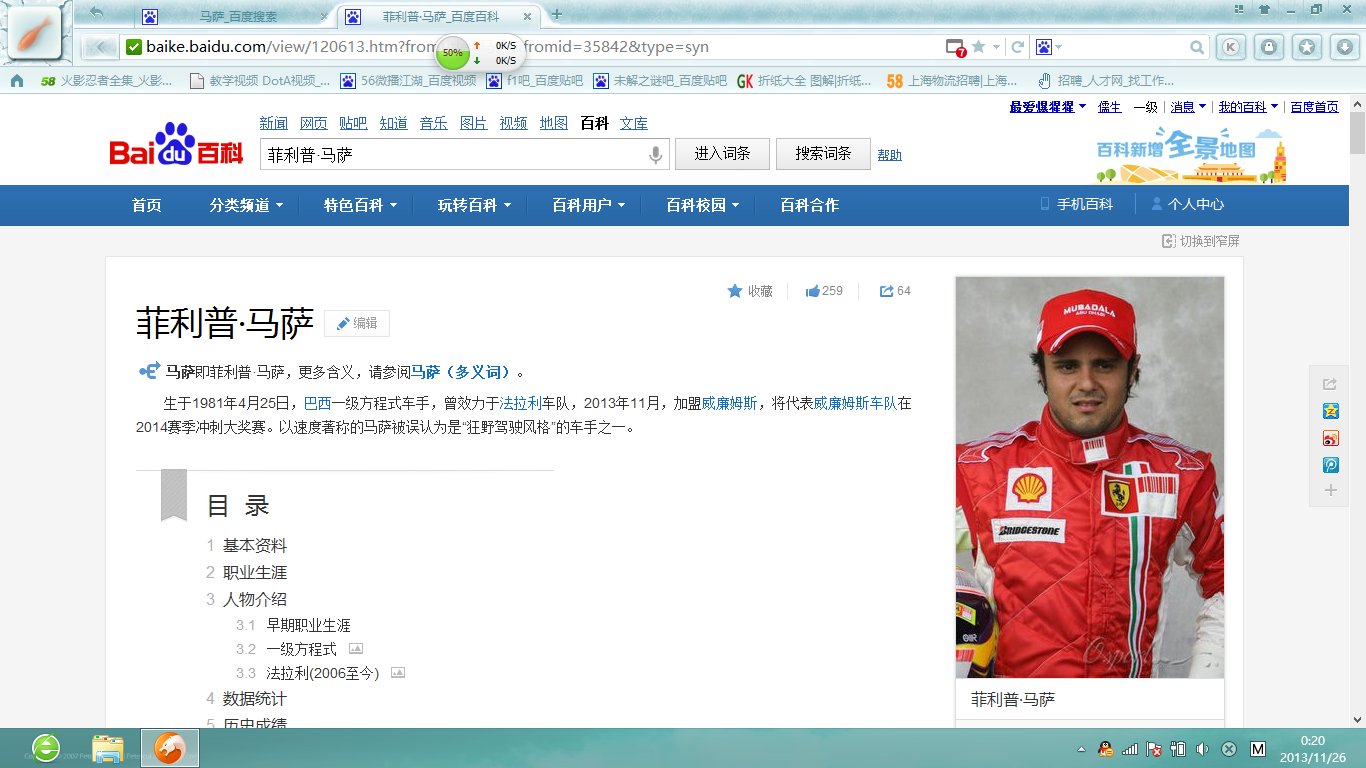Open 百科合作 in blue nav bar
1366x768 pixels.
point(810,205)
